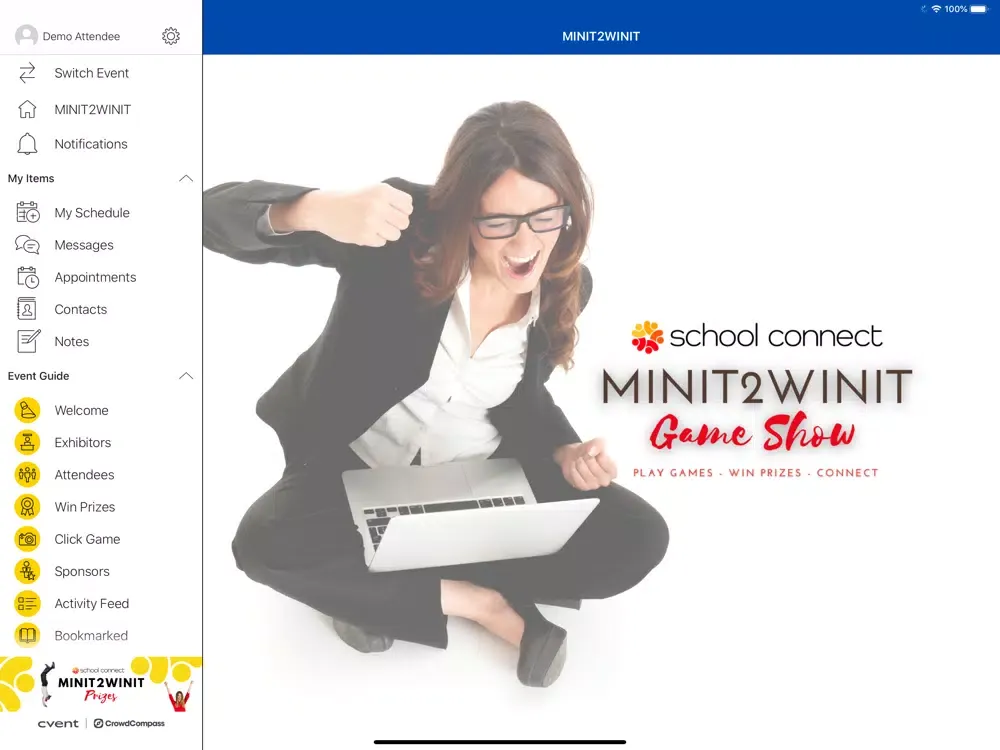The image size is (1000, 750).
Task: Click the Notes pencil icon
Action: (x=28, y=341)
